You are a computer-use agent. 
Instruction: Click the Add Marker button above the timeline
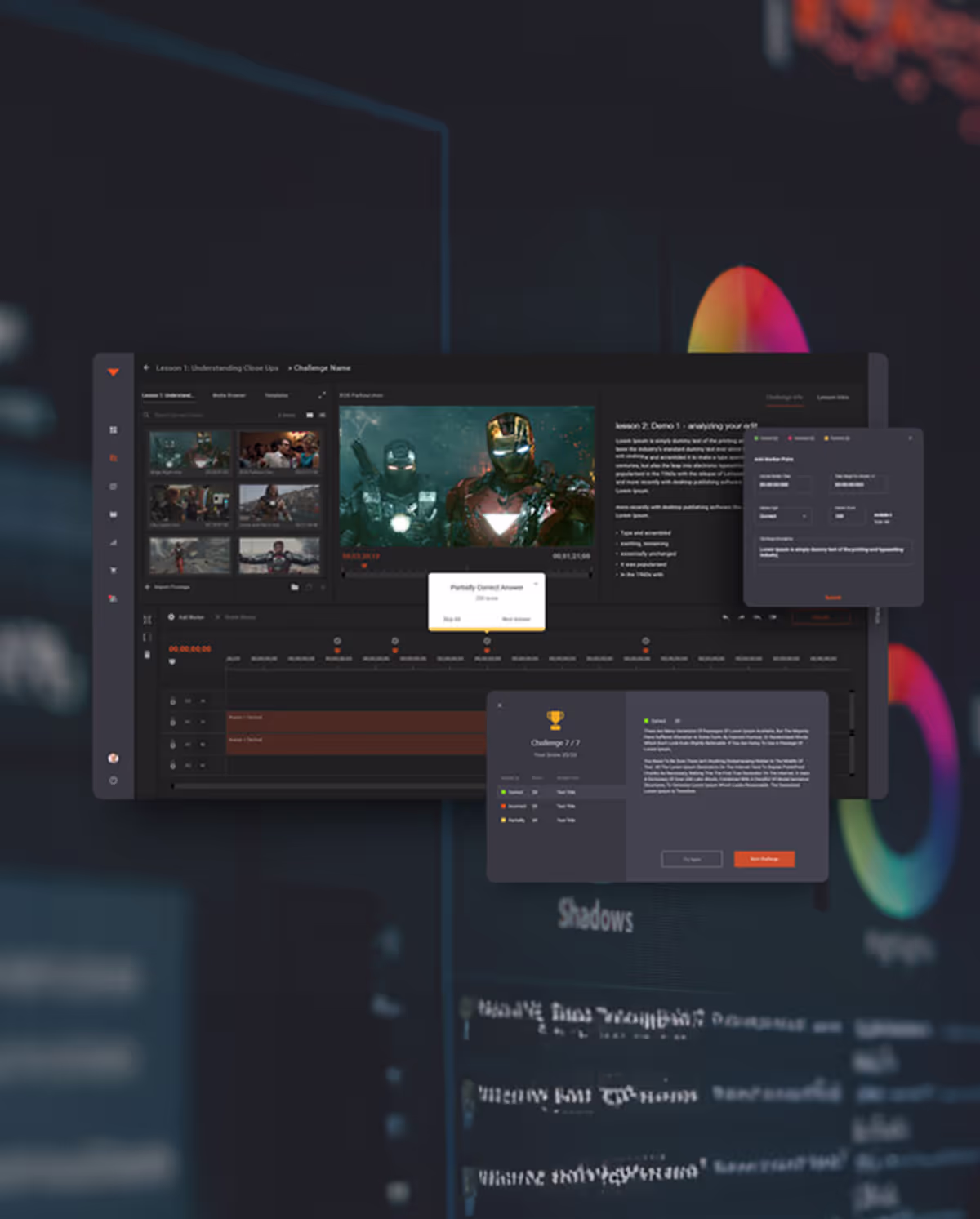187,617
